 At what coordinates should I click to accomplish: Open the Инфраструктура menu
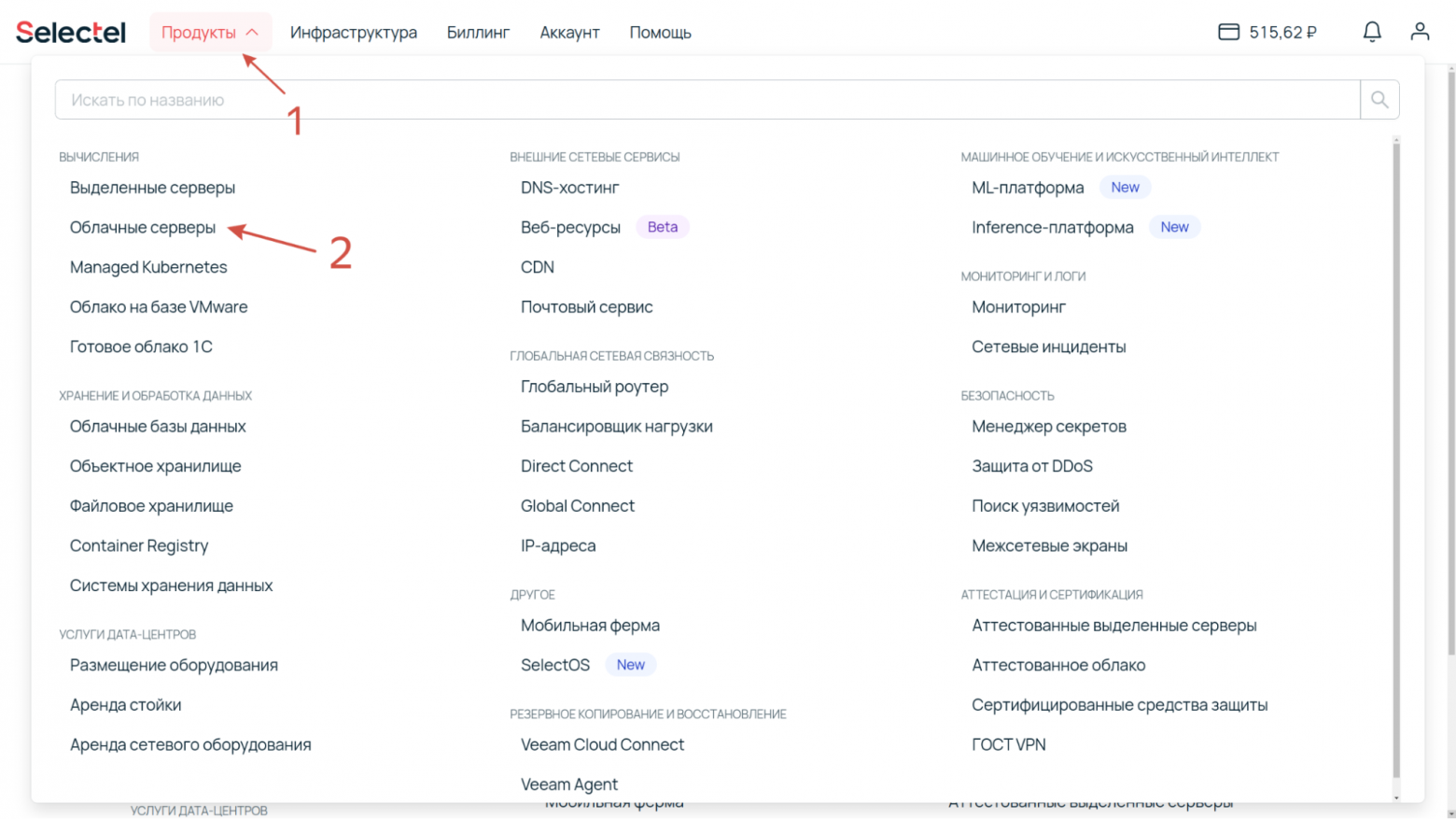click(353, 33)
